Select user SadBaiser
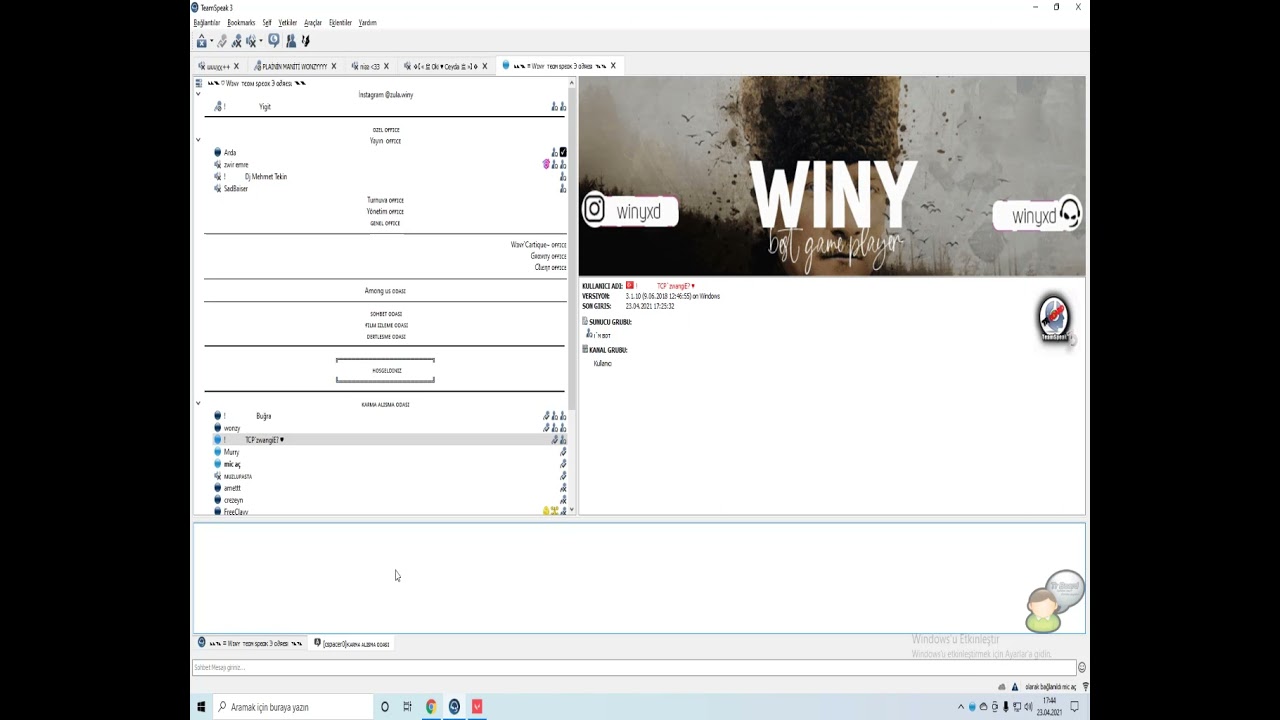This screenshot has width=1280, height=720. pos(235,189)
